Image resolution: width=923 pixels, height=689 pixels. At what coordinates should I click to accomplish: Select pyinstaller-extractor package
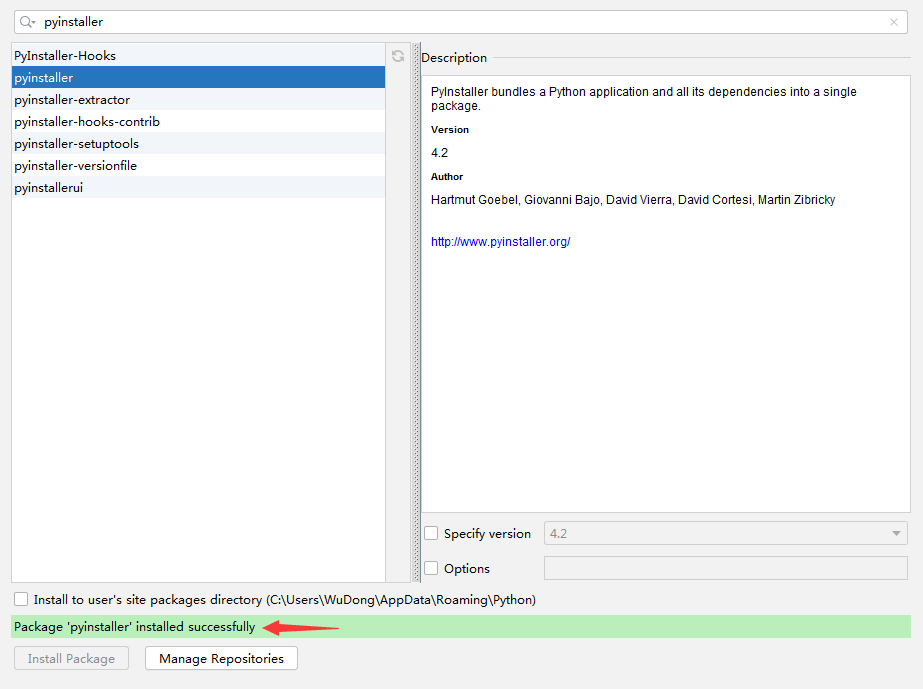tap(198, 100)
